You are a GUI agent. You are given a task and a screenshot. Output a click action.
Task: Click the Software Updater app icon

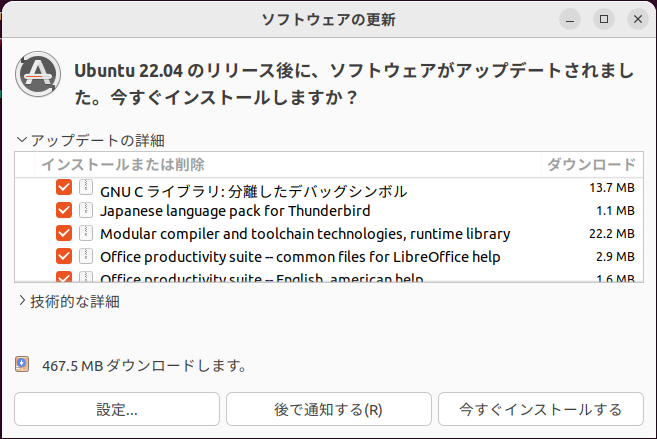(x=38, y=75)
